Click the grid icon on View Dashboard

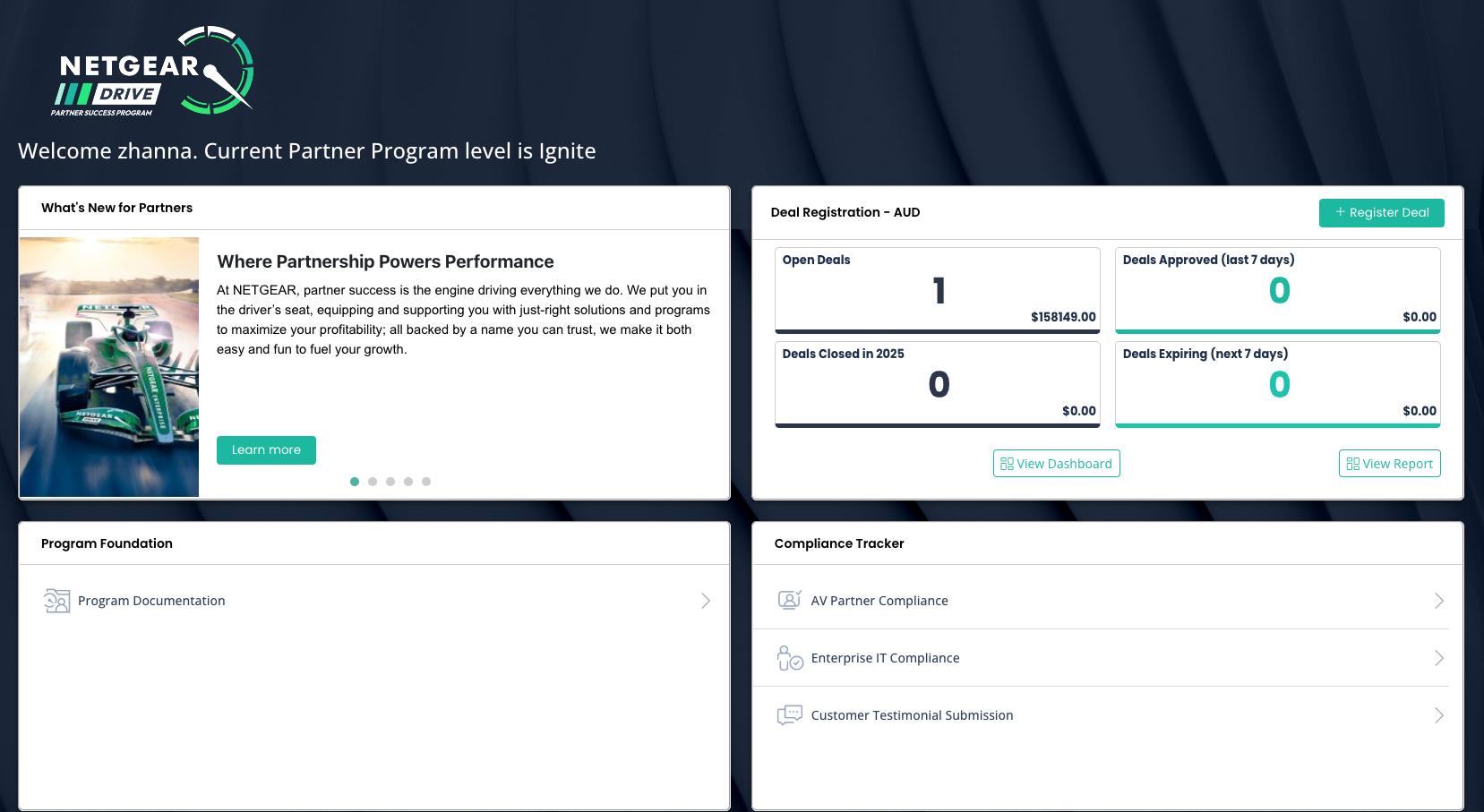(1007, 464)
